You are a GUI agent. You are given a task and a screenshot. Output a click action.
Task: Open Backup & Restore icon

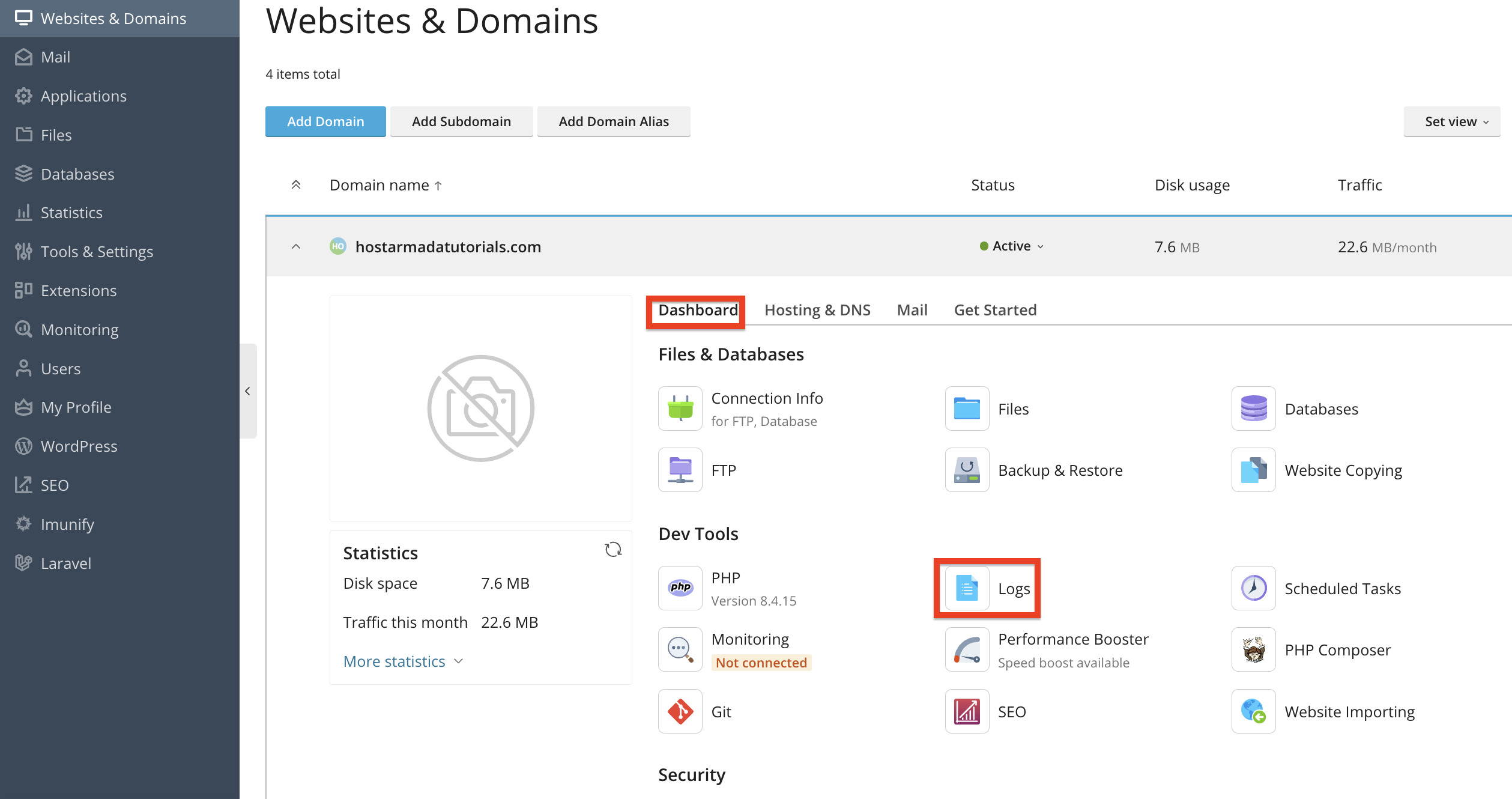tap(967, 470)
